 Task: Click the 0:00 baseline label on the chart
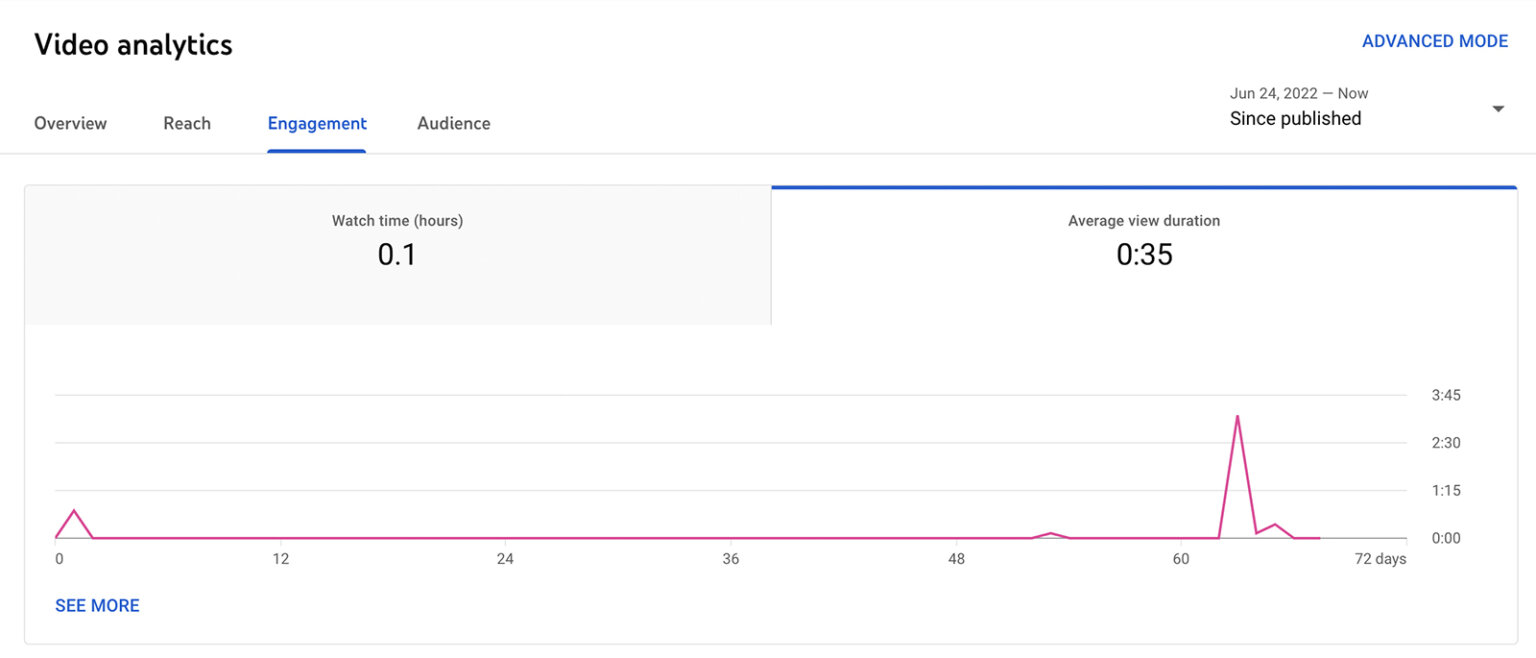(x=1445, y=538)
